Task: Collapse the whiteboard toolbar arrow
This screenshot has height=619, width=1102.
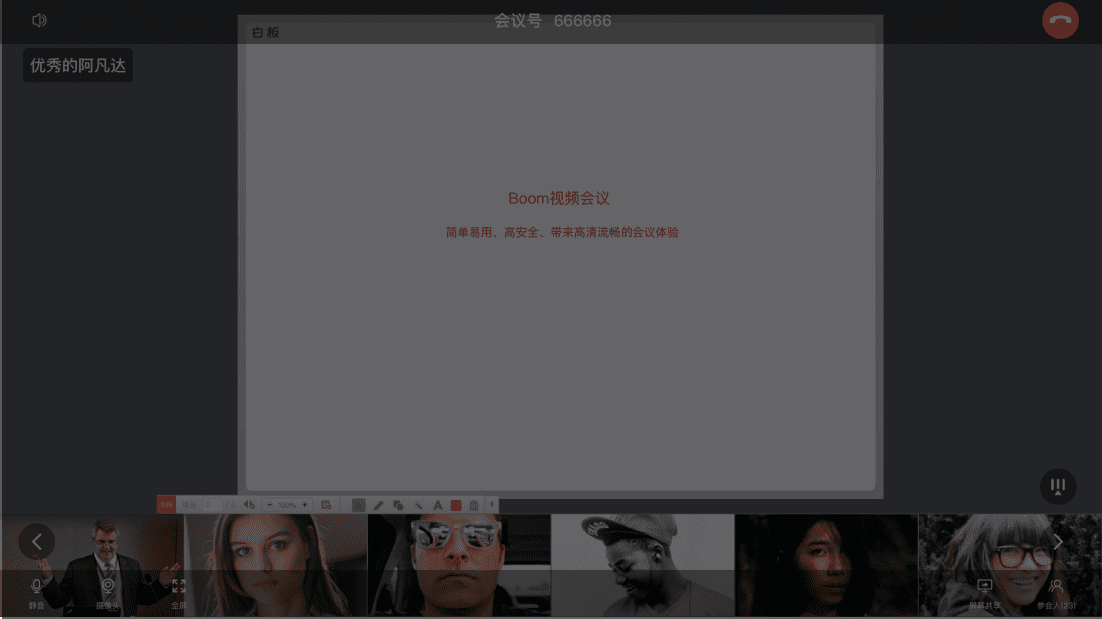Action: click(491, 505)
